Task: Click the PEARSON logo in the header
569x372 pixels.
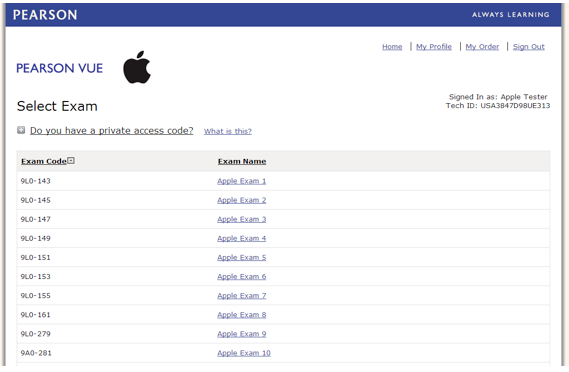Action: [45, 15]
